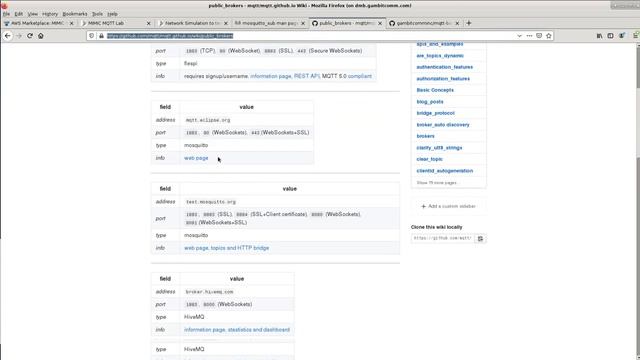
Task: Close the Network Simulation tab
Action: coord(226,23)
